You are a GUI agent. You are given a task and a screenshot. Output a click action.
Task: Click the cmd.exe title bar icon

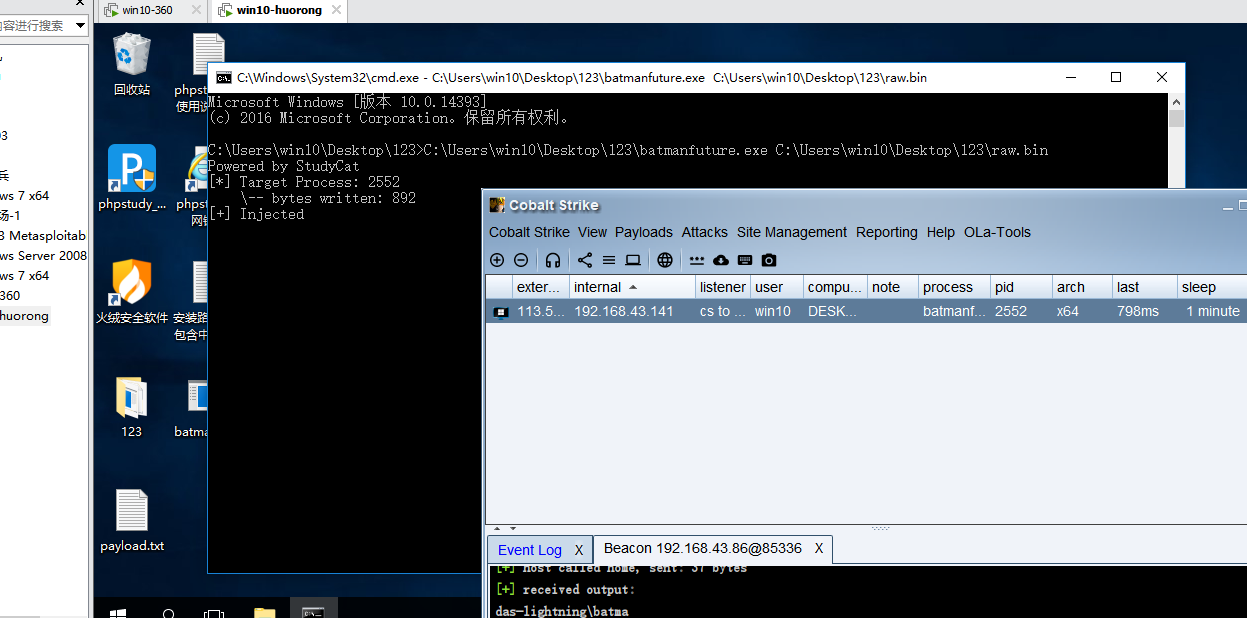[224, 77]
